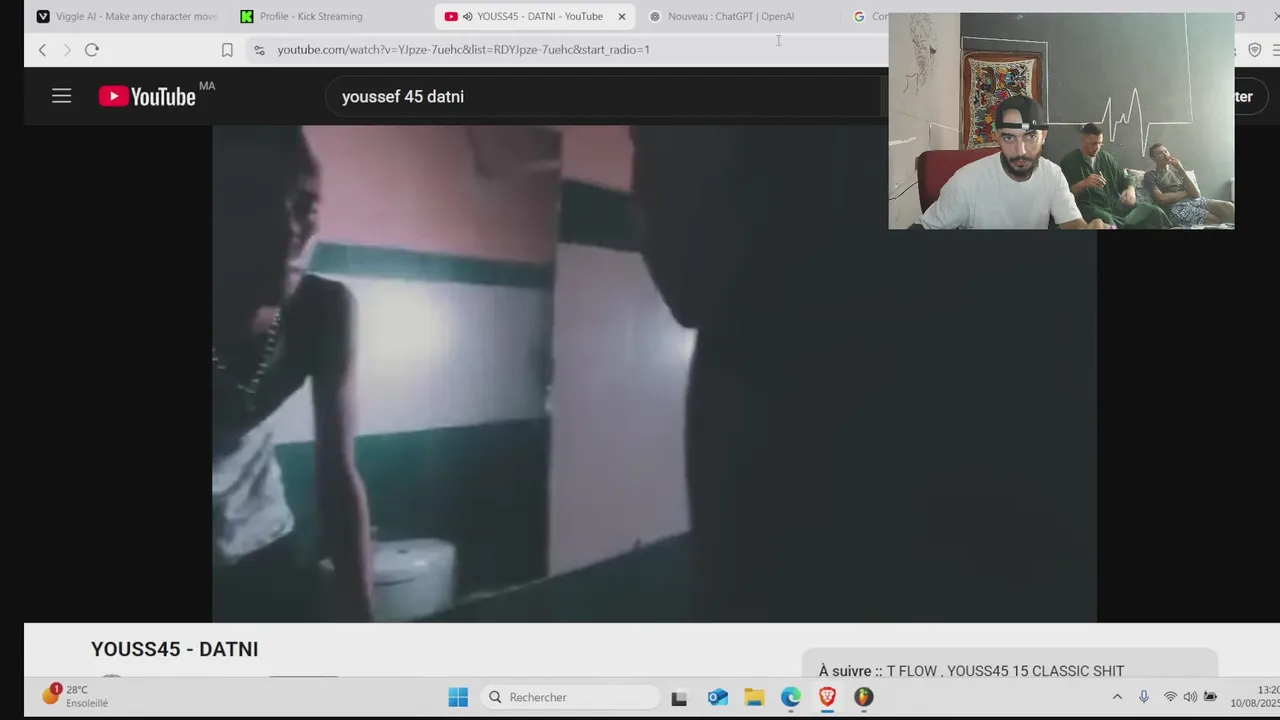1280x720 pixels.
Task: Switch to Nouveau : ChatGPT | OpenAI tab
Action: click(731, 17)
